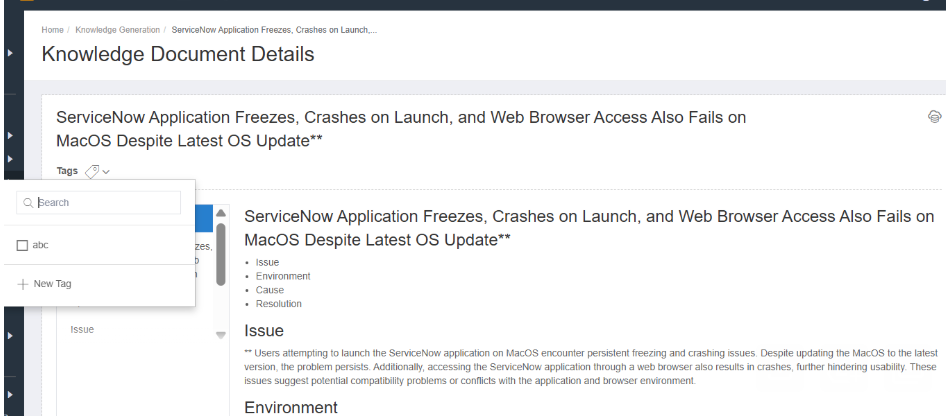946x420 pixels.
Task: Click the outline panel scrollbar thumb
Action: (x=221, y=254)
